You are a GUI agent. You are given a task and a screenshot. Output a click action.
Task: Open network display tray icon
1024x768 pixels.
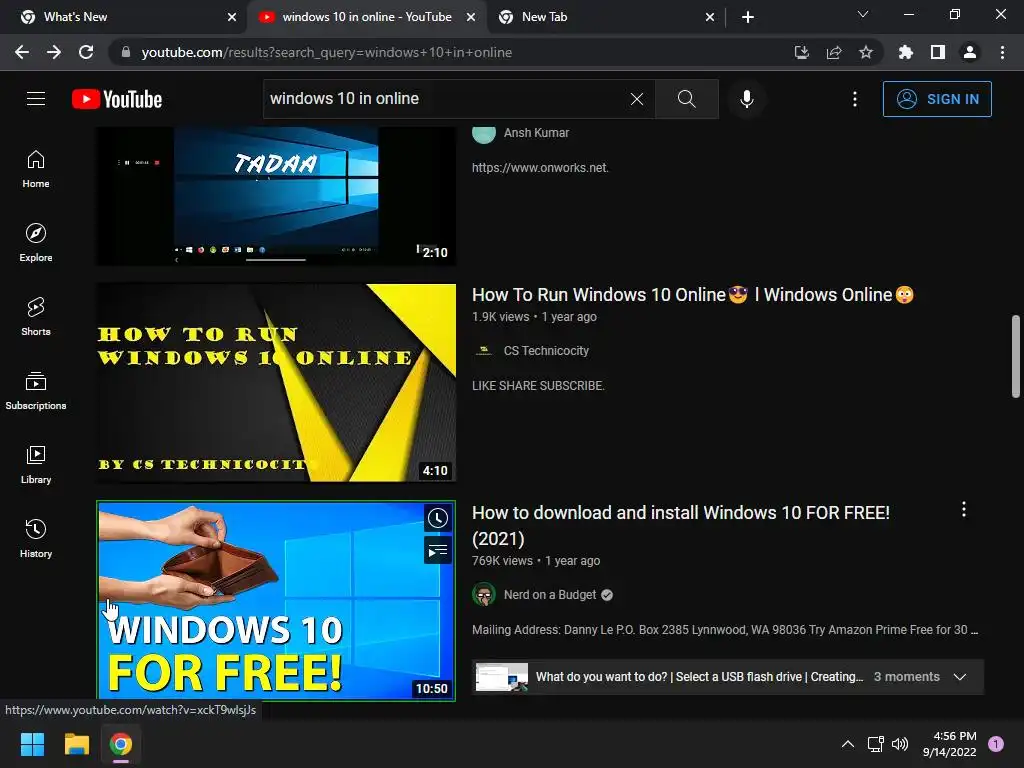tap(875, 744)
